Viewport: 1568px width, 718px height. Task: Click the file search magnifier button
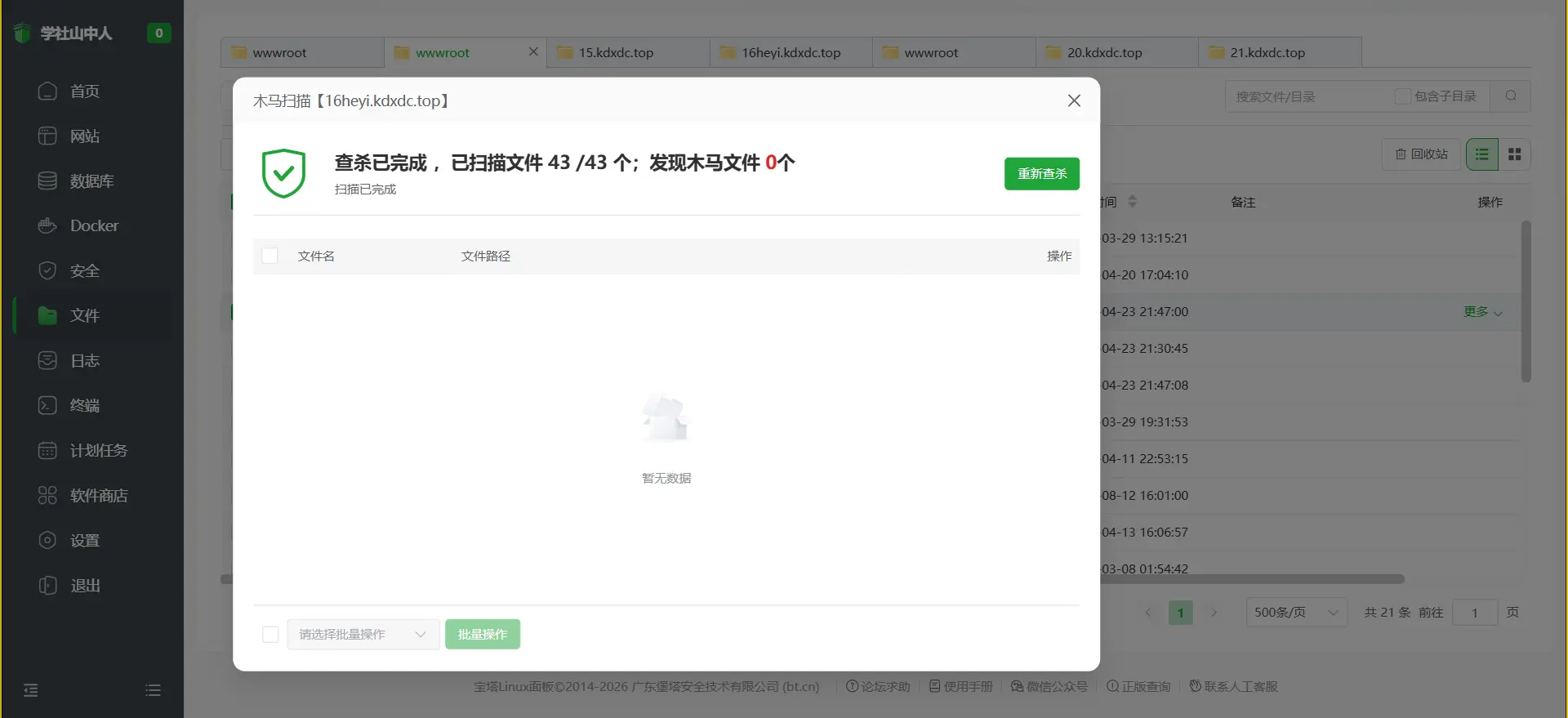pos(1511,96)
